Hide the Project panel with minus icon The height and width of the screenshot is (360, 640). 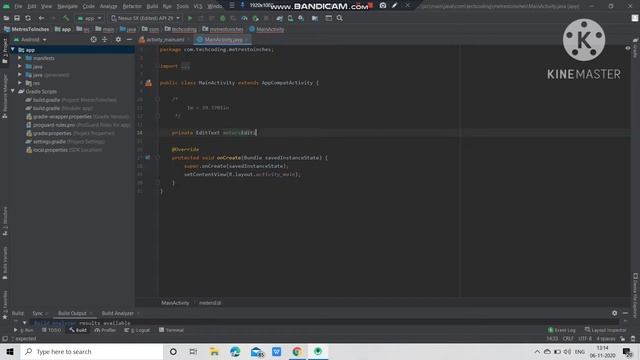click(129, 40)
